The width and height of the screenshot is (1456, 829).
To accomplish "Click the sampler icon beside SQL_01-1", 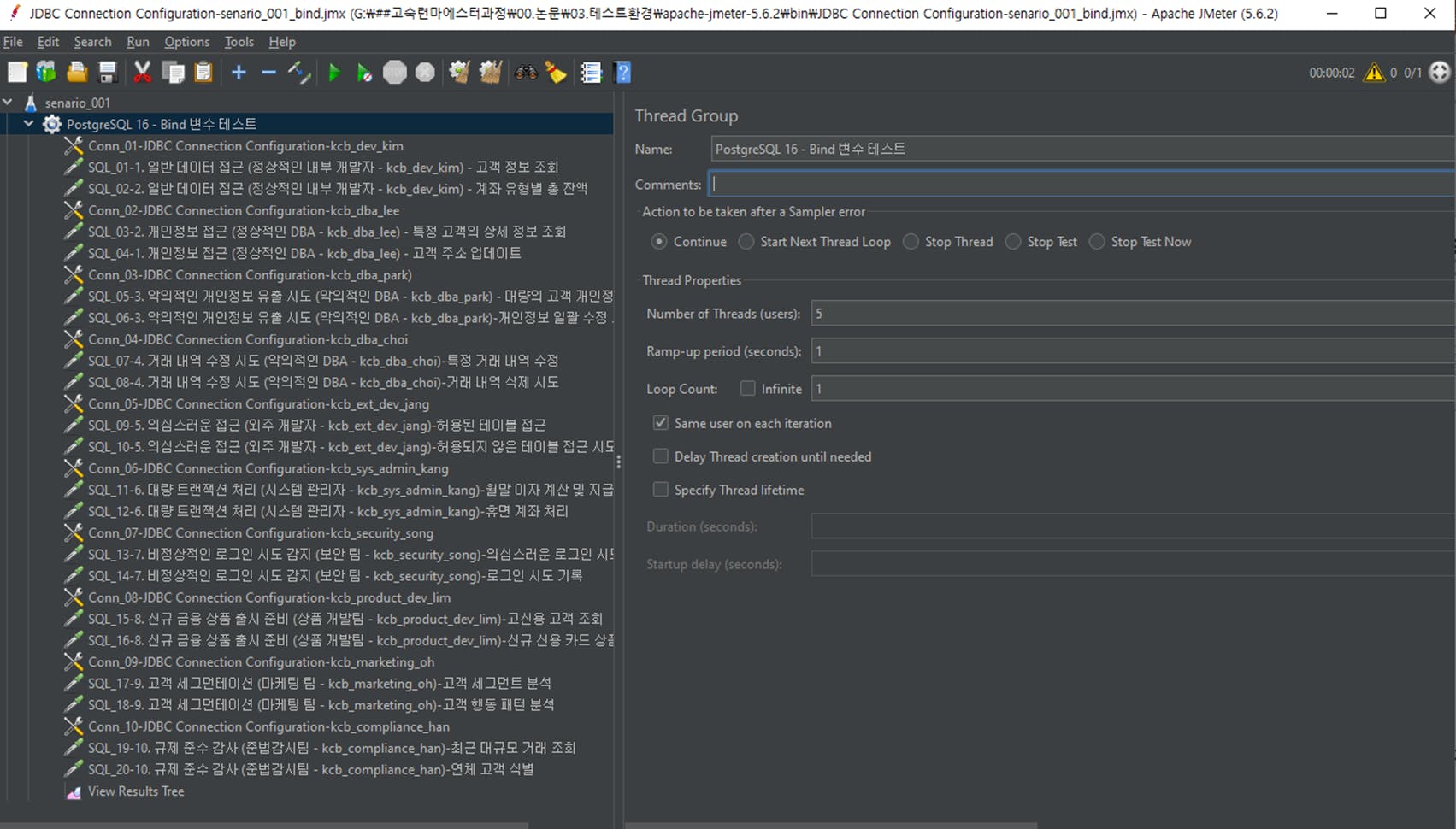I will [74, 167].
